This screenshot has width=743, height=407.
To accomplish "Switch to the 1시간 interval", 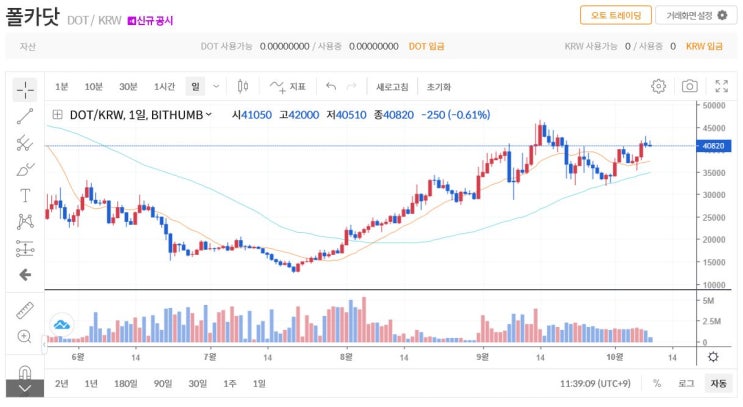I will coord(164,87).
